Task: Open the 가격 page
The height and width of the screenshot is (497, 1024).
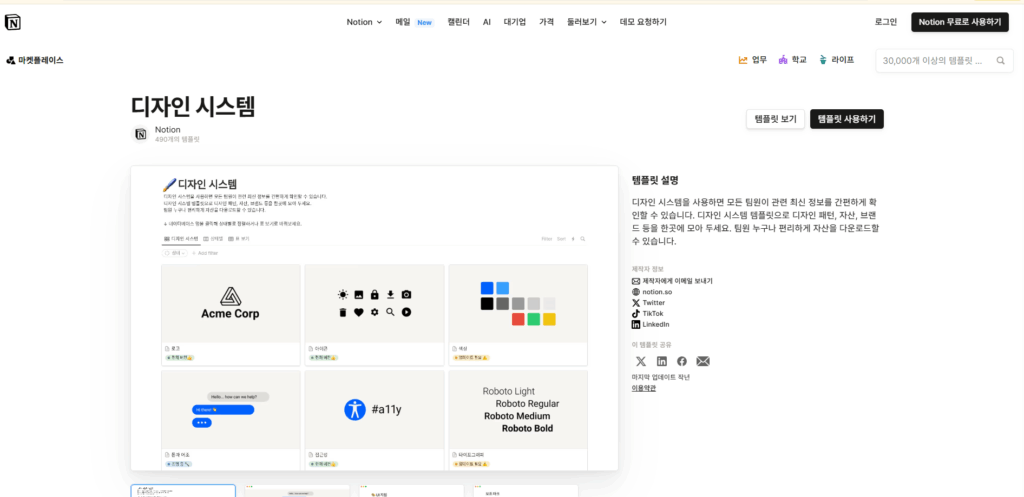Action: [x=546, y=22]
